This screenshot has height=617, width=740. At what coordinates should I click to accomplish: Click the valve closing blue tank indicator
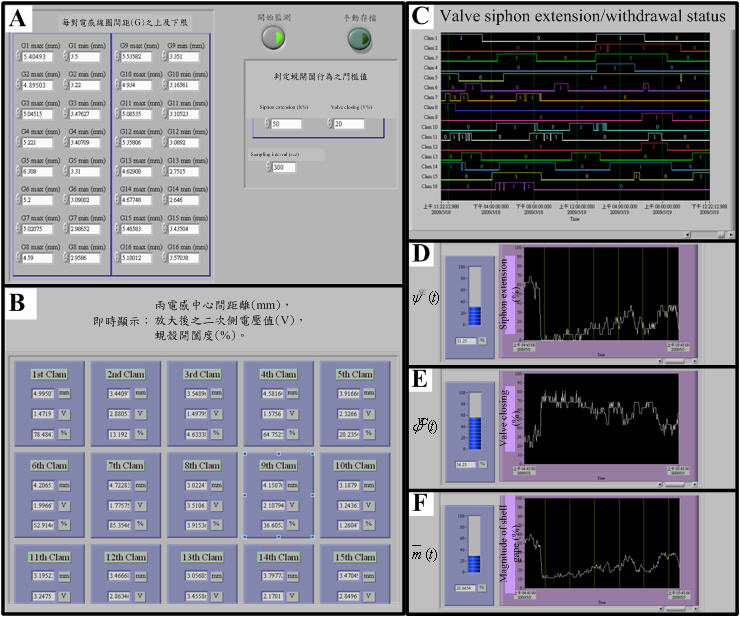[475, 421]
